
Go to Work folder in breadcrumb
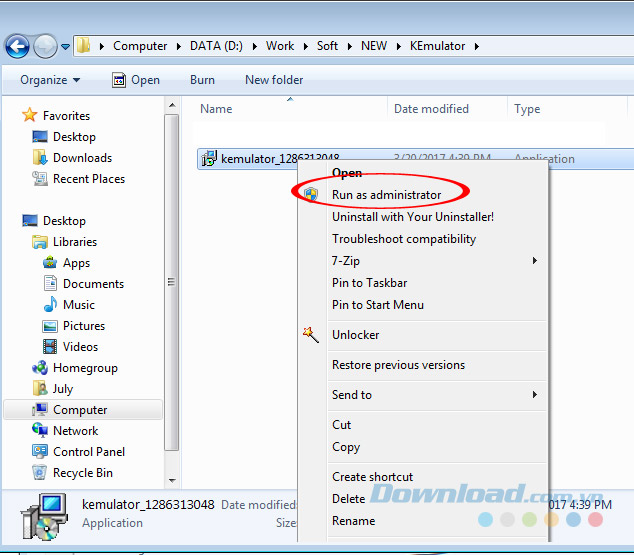[280, 46]
